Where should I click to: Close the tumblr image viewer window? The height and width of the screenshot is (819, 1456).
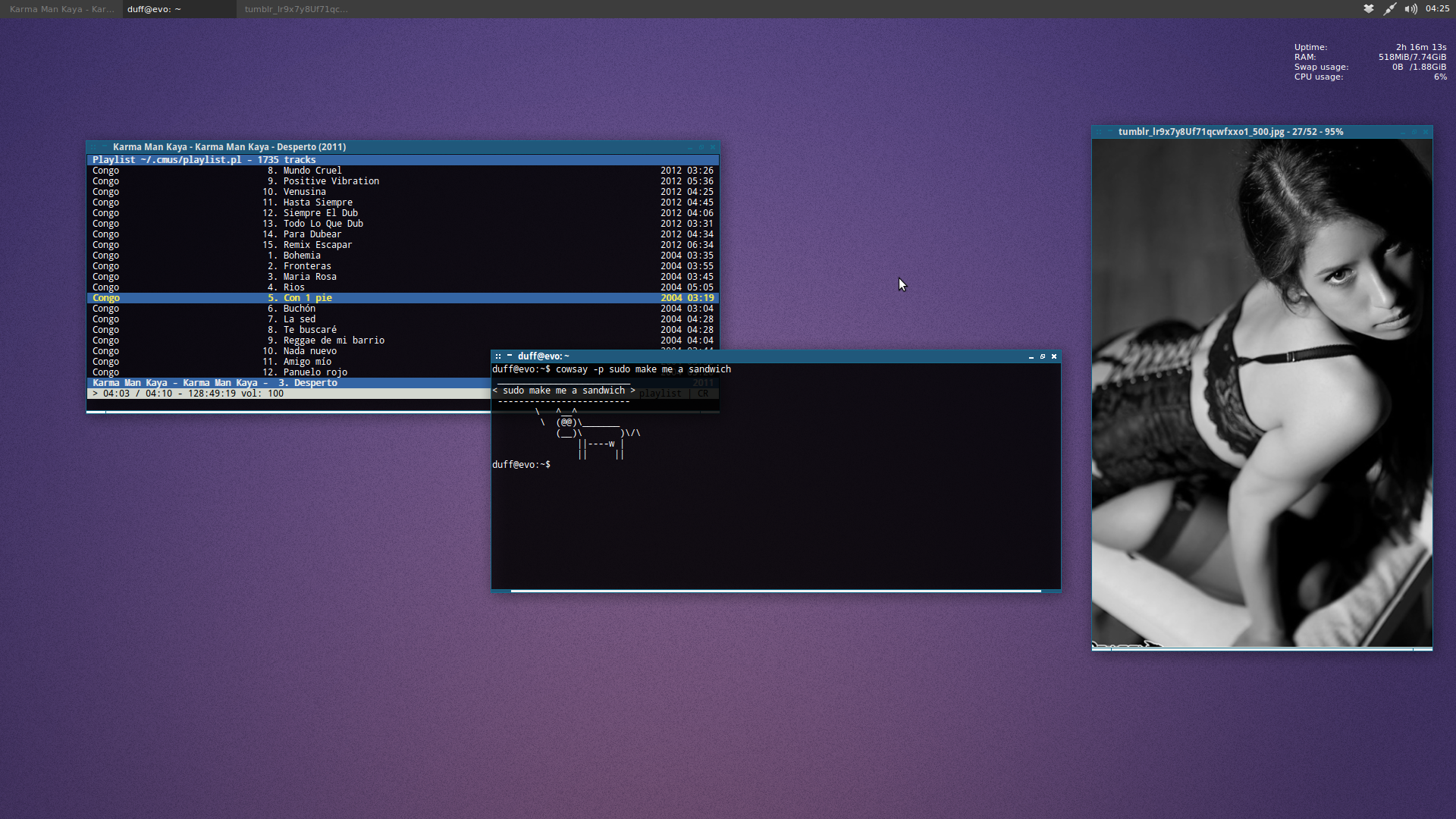coord(1426,132)
